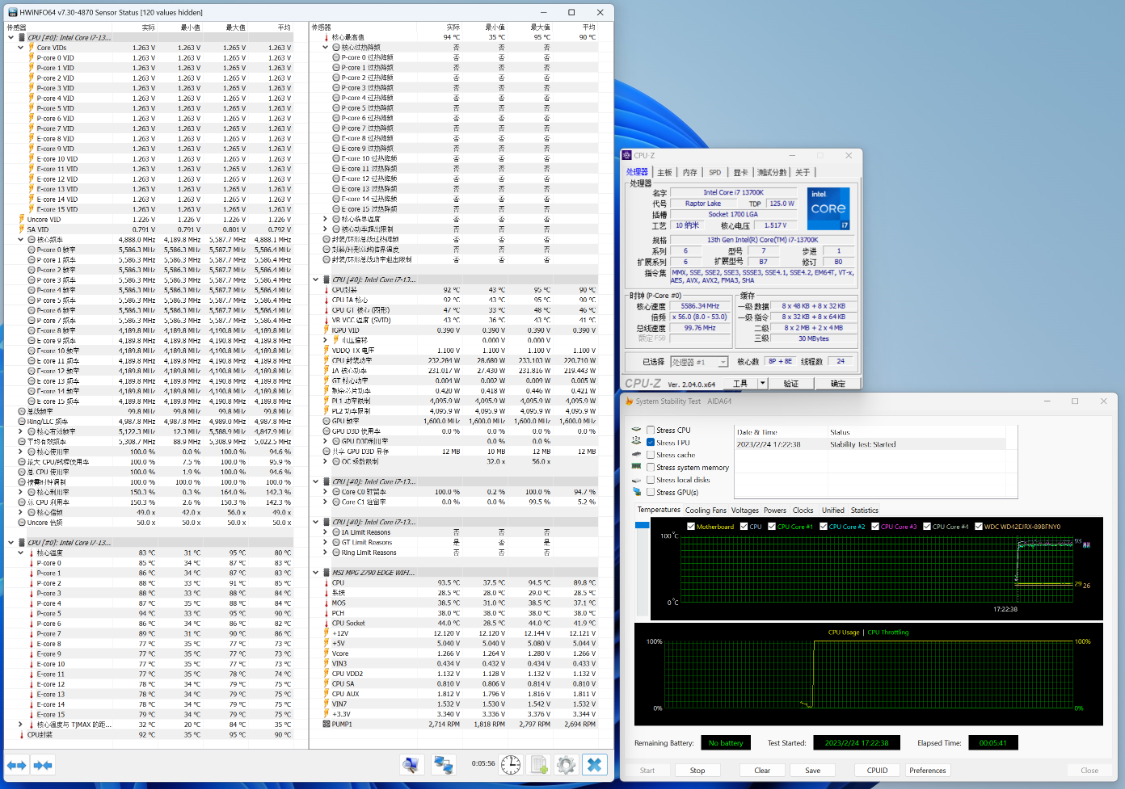The height and width of the screenshot is (789, 1125).
Task: Open HWiNFO sensor settings gear icon
Action: click(566, 765)
